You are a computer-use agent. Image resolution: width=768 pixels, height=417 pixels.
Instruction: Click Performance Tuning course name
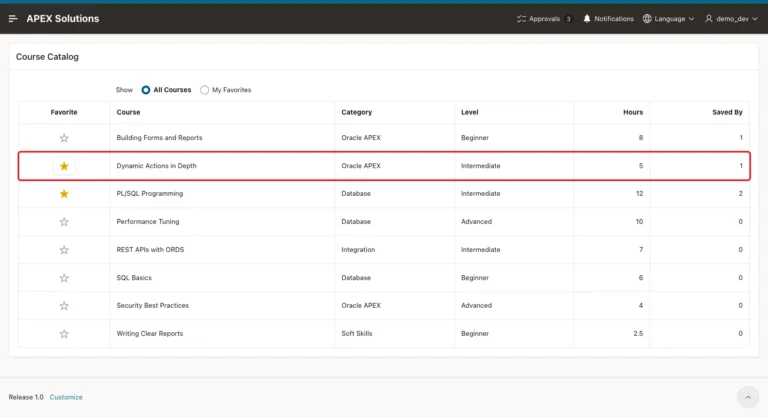click(147, 221)
